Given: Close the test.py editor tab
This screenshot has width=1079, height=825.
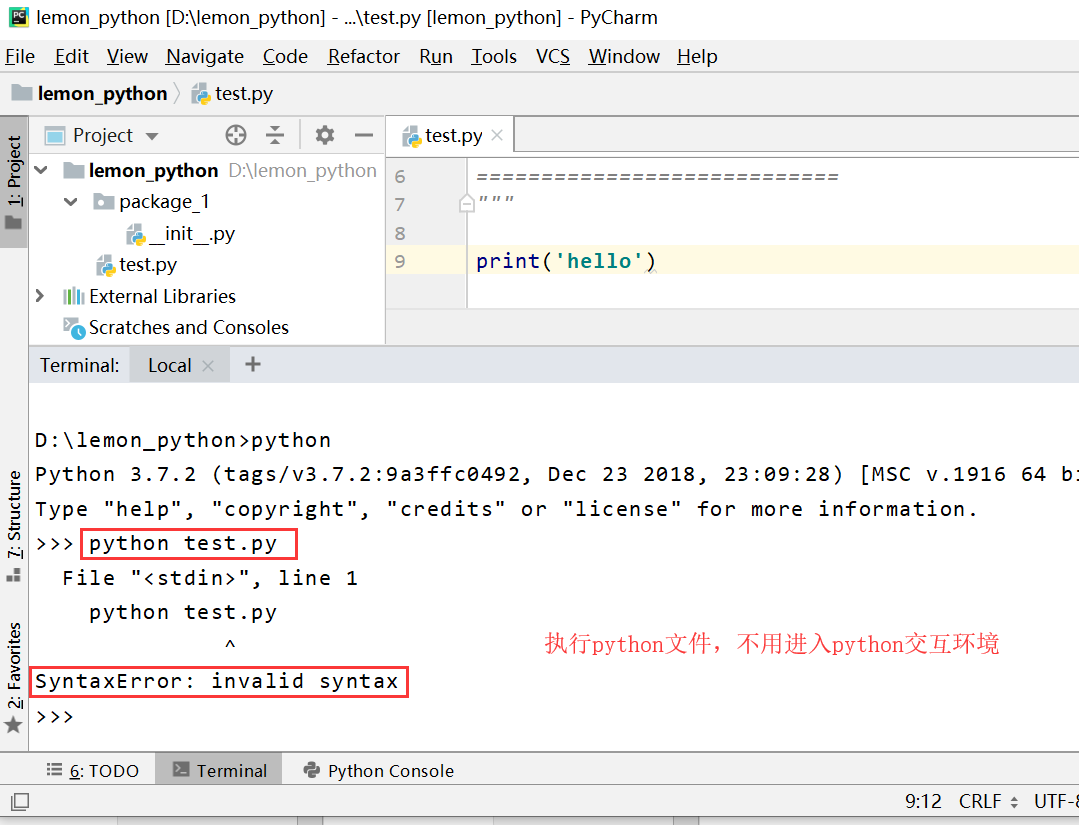Looking at the screenshot, I should click(497, 136).
